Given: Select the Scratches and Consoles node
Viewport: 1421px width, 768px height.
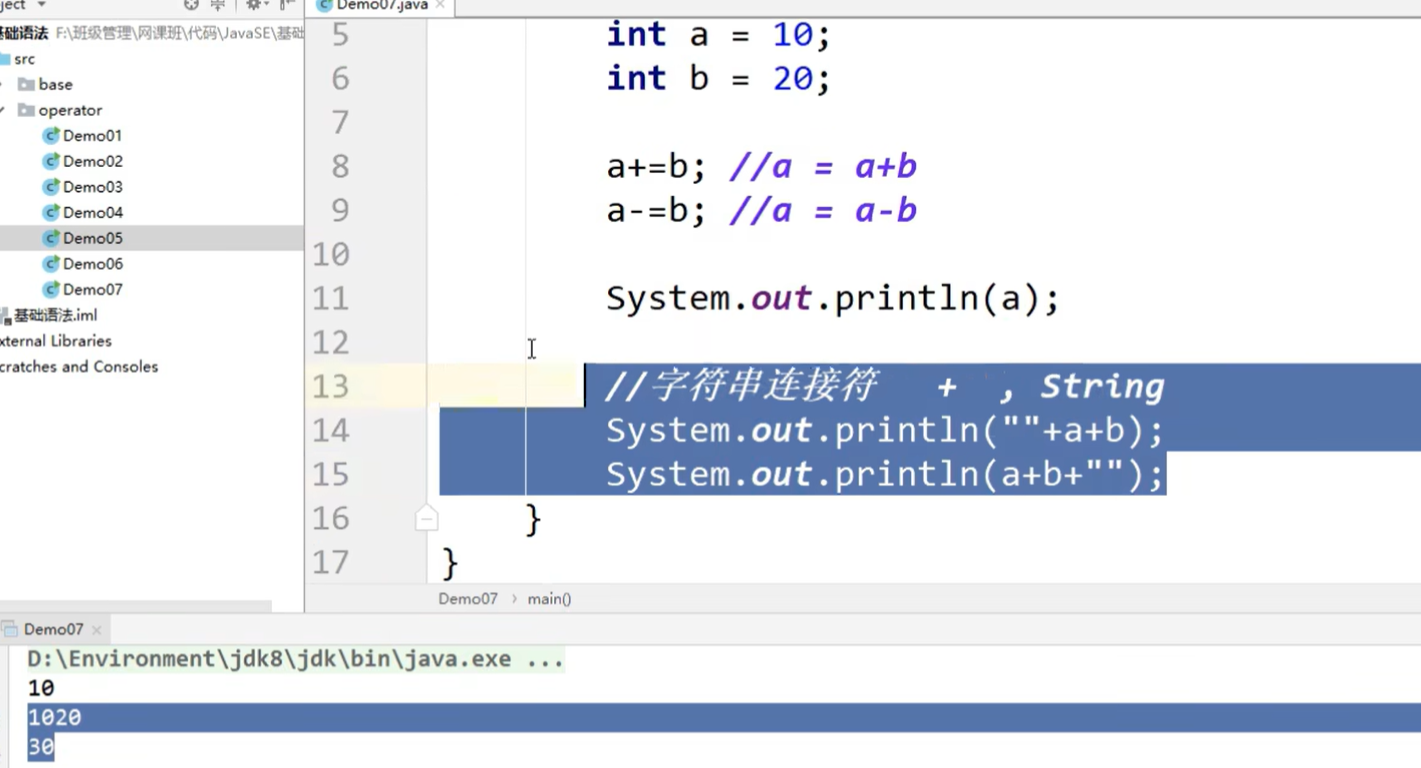Looking at the screenshot, I should (78, 367).
